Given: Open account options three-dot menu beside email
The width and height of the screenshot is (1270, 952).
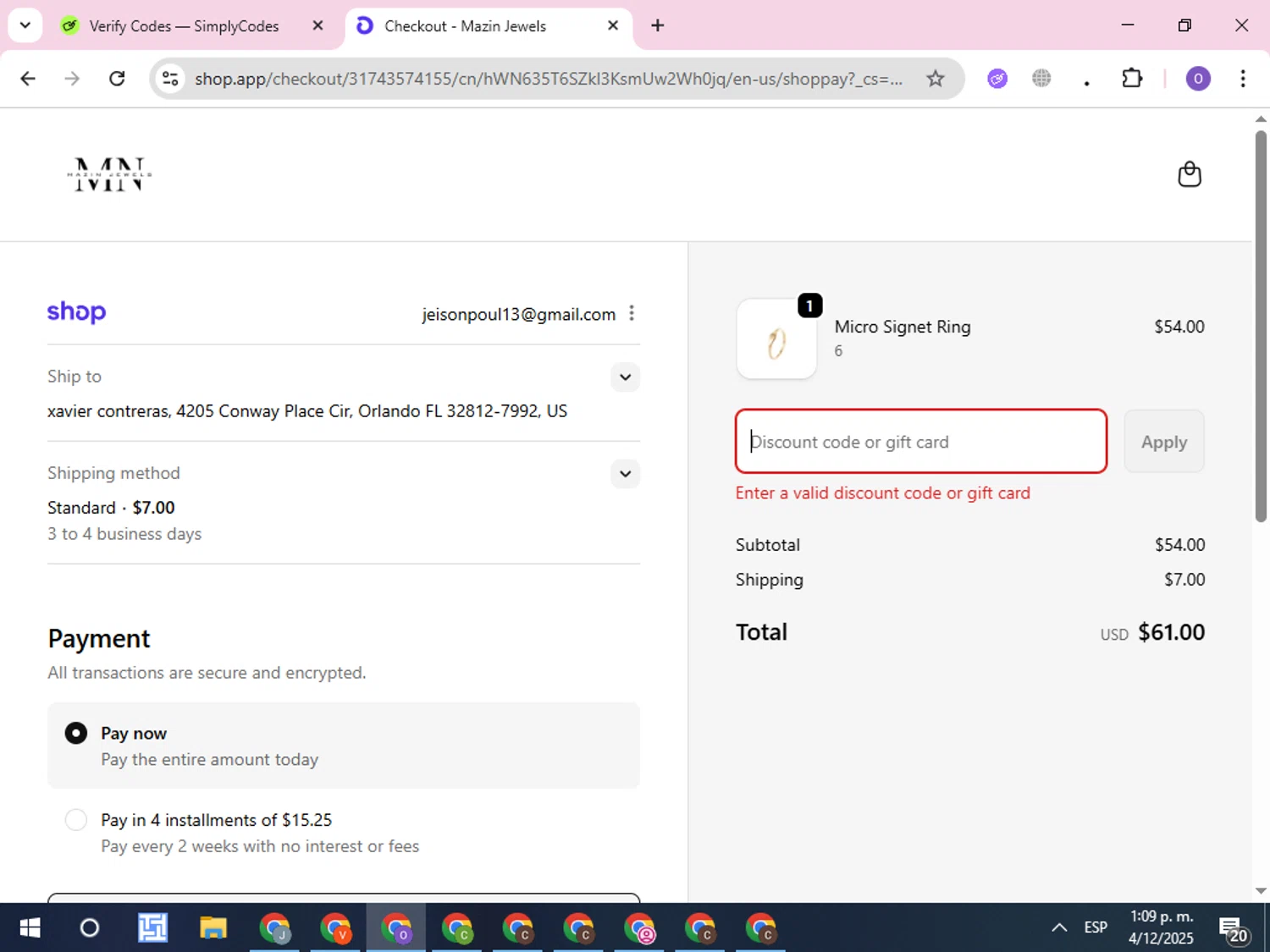Looking at the screenshot, I should click(632, 314).
